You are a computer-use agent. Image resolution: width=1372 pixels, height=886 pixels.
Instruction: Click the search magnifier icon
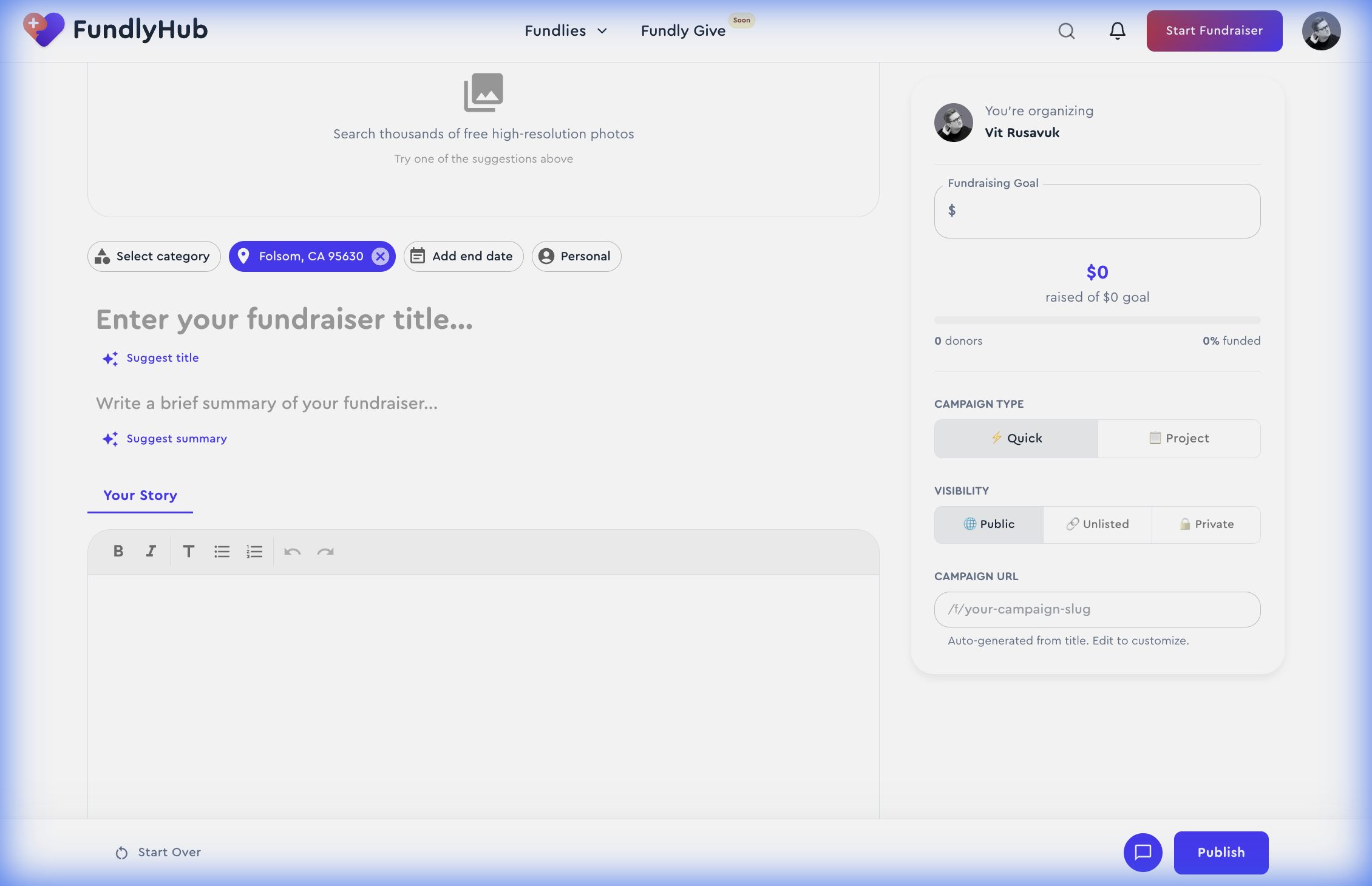[1067, 31]
